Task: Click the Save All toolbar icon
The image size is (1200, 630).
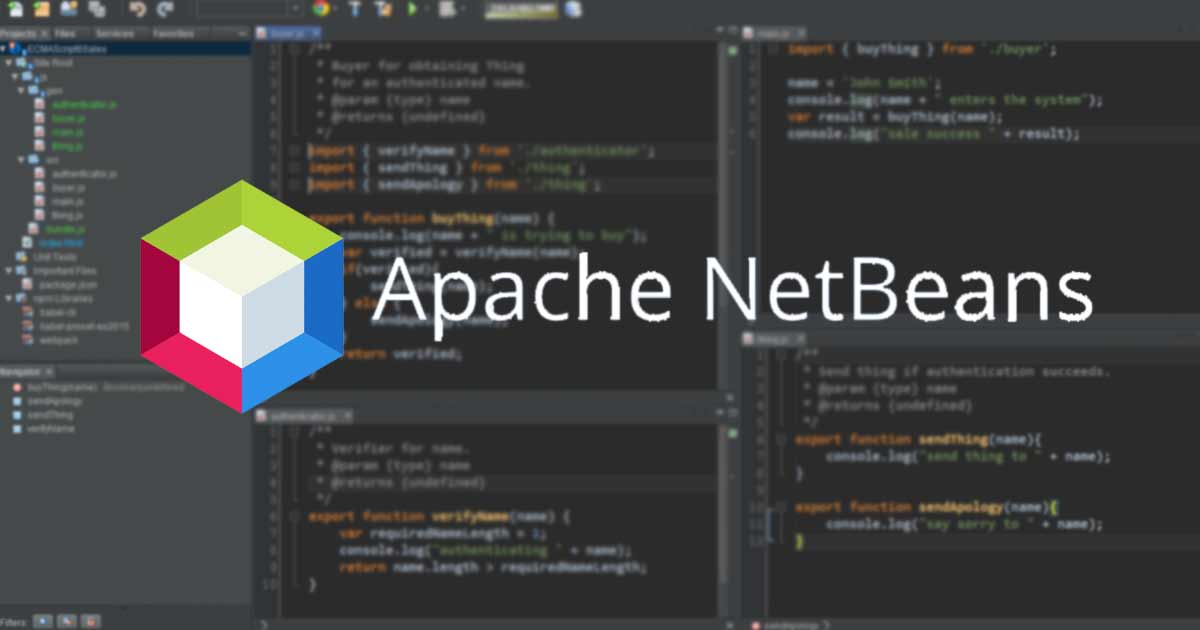Action: [97, 9]
